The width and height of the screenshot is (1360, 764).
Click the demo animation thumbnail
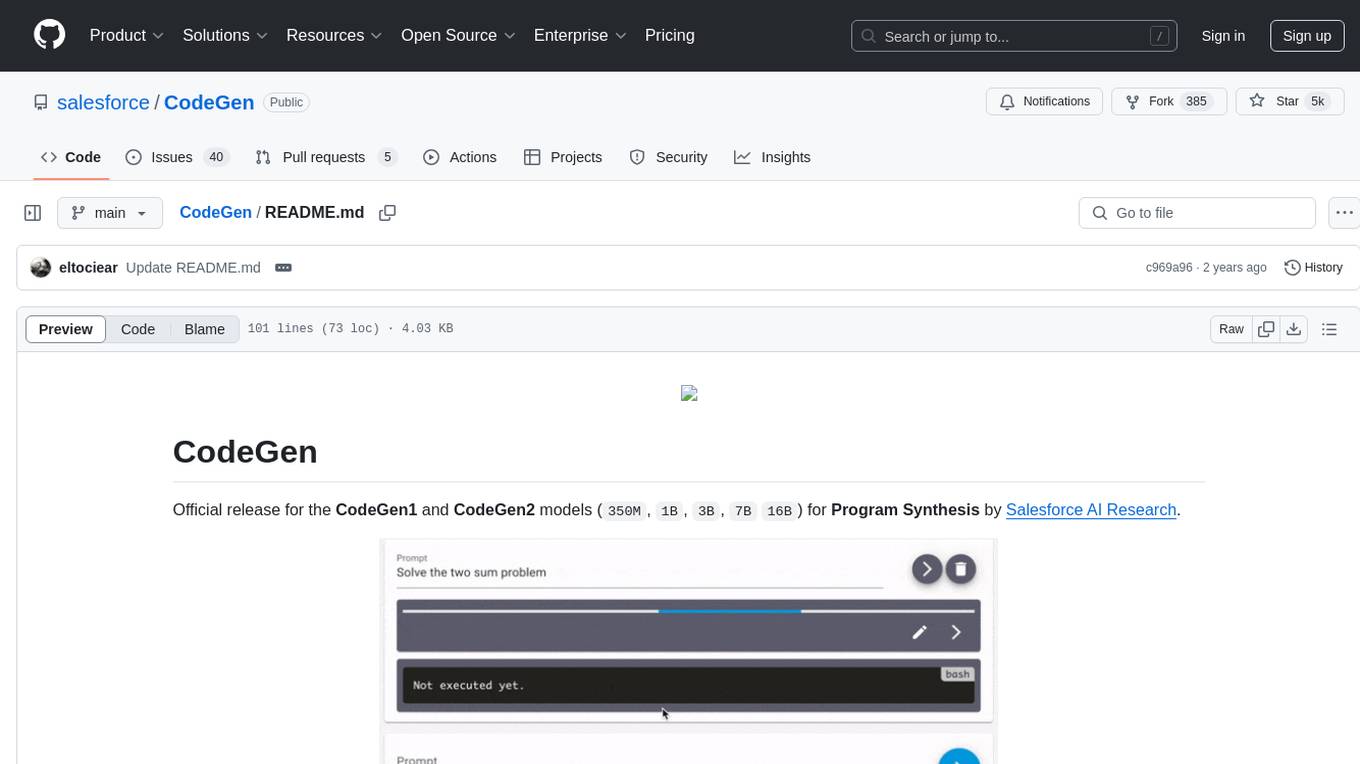click(689, 651)
